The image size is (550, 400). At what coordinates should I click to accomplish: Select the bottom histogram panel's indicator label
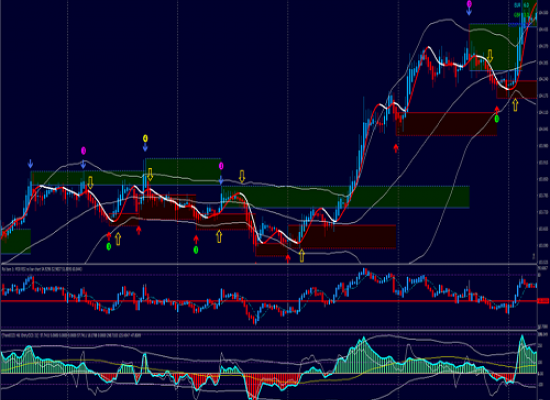(71, 335)
